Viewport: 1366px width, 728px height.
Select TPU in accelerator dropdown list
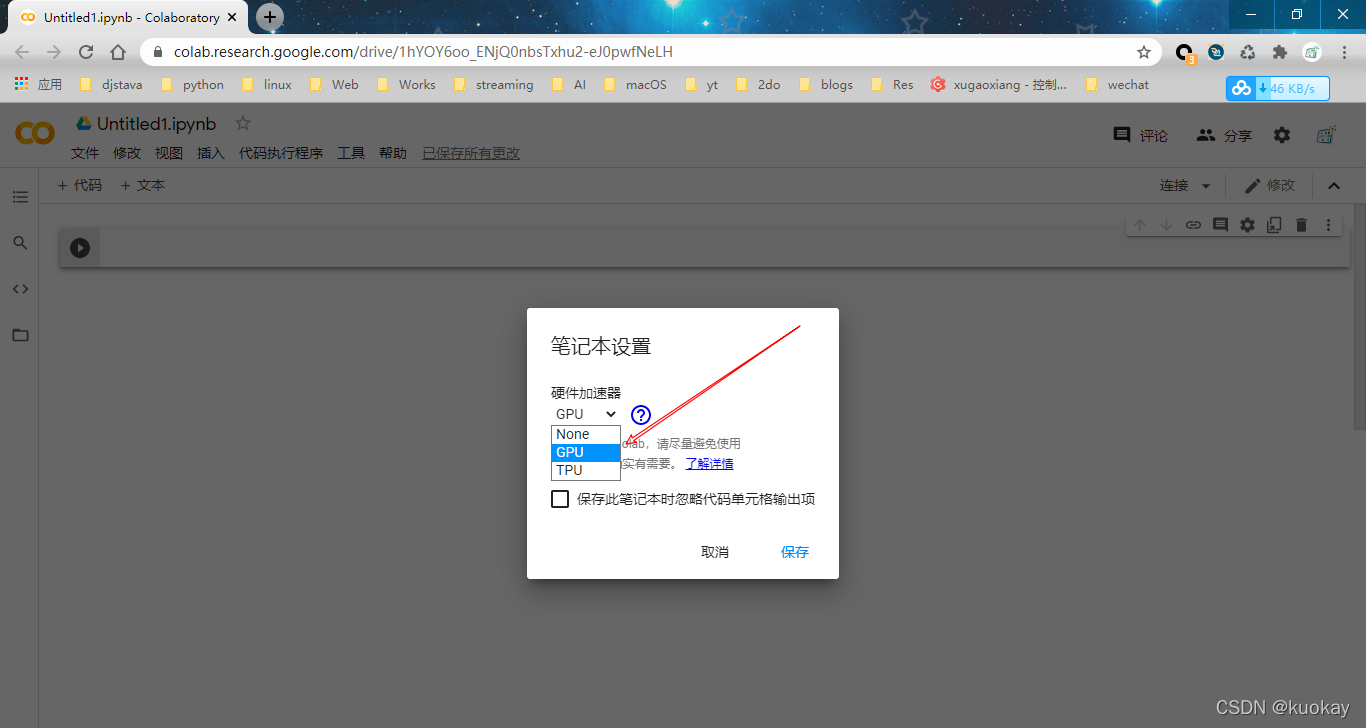pyautogui.click(x=585, y=470)
